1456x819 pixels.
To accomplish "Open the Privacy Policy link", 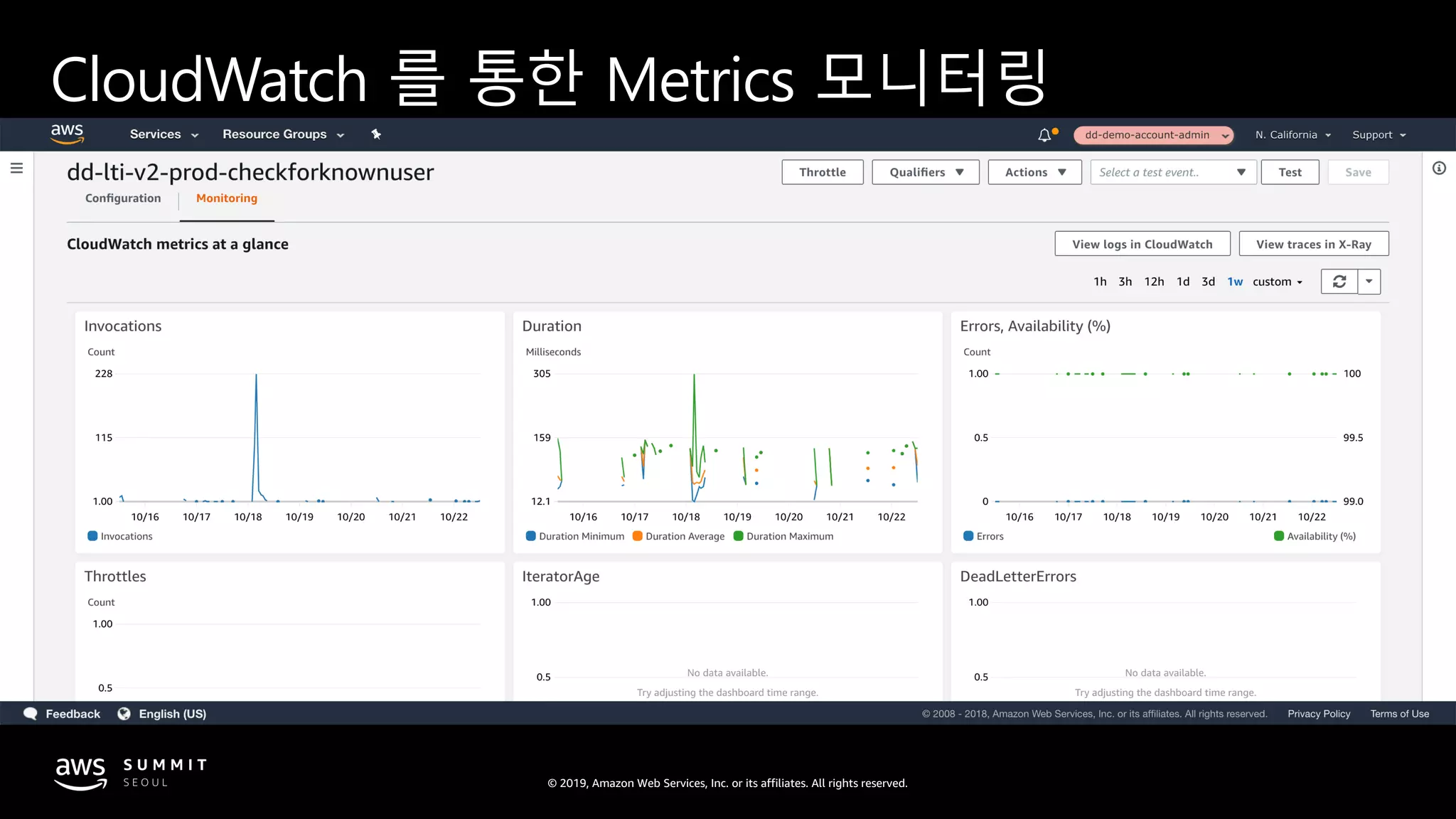I will tap(1319, 714).
